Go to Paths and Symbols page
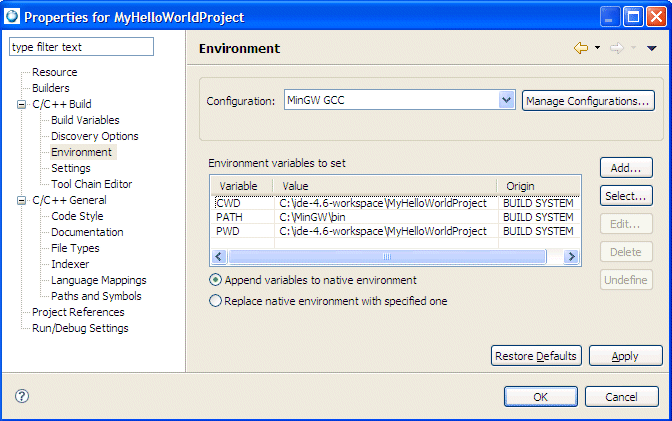This screenshot has width=672, height=421. click(x=96, y=296)
